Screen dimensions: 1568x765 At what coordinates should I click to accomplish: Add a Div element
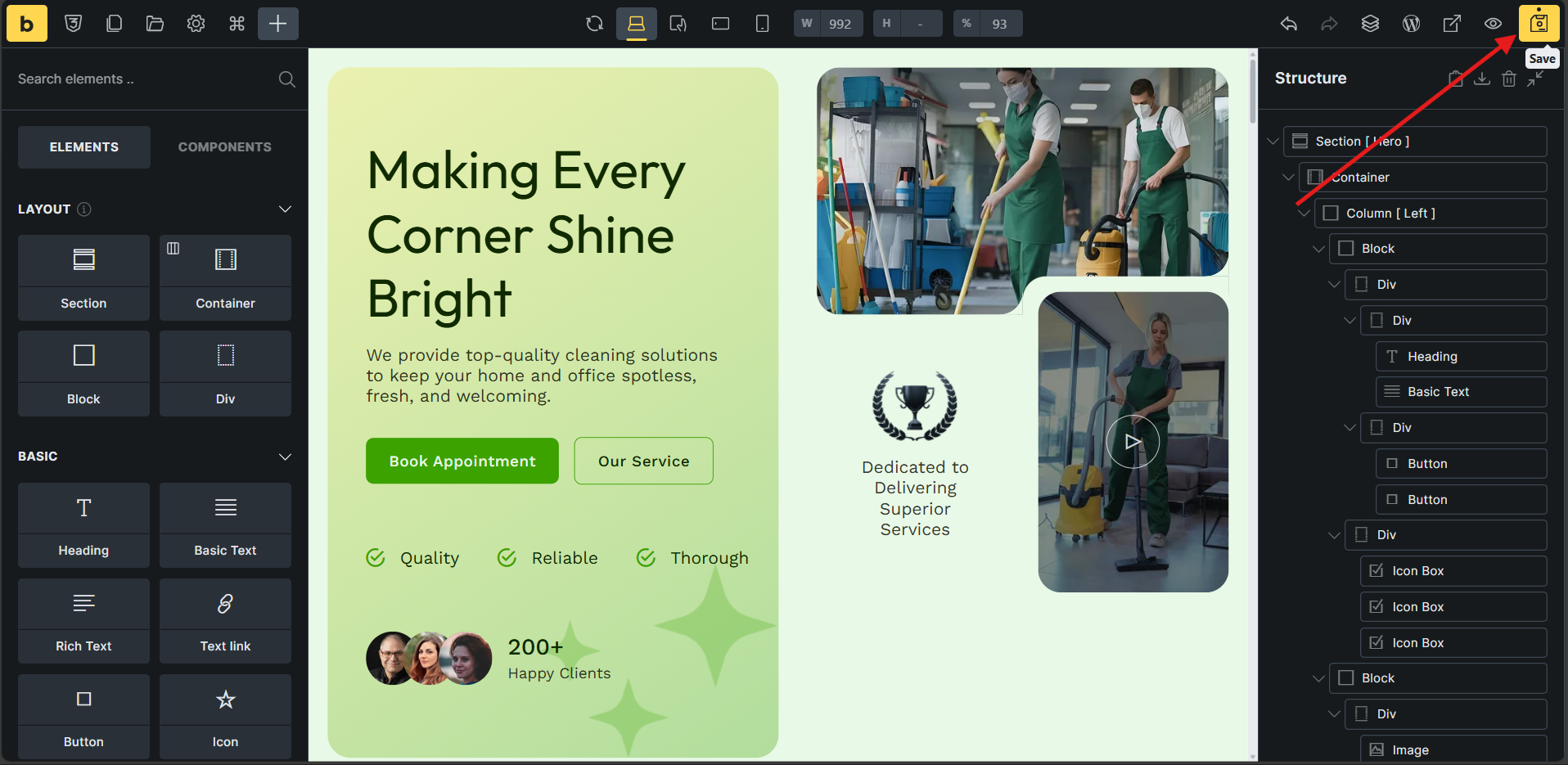[225, 373]
